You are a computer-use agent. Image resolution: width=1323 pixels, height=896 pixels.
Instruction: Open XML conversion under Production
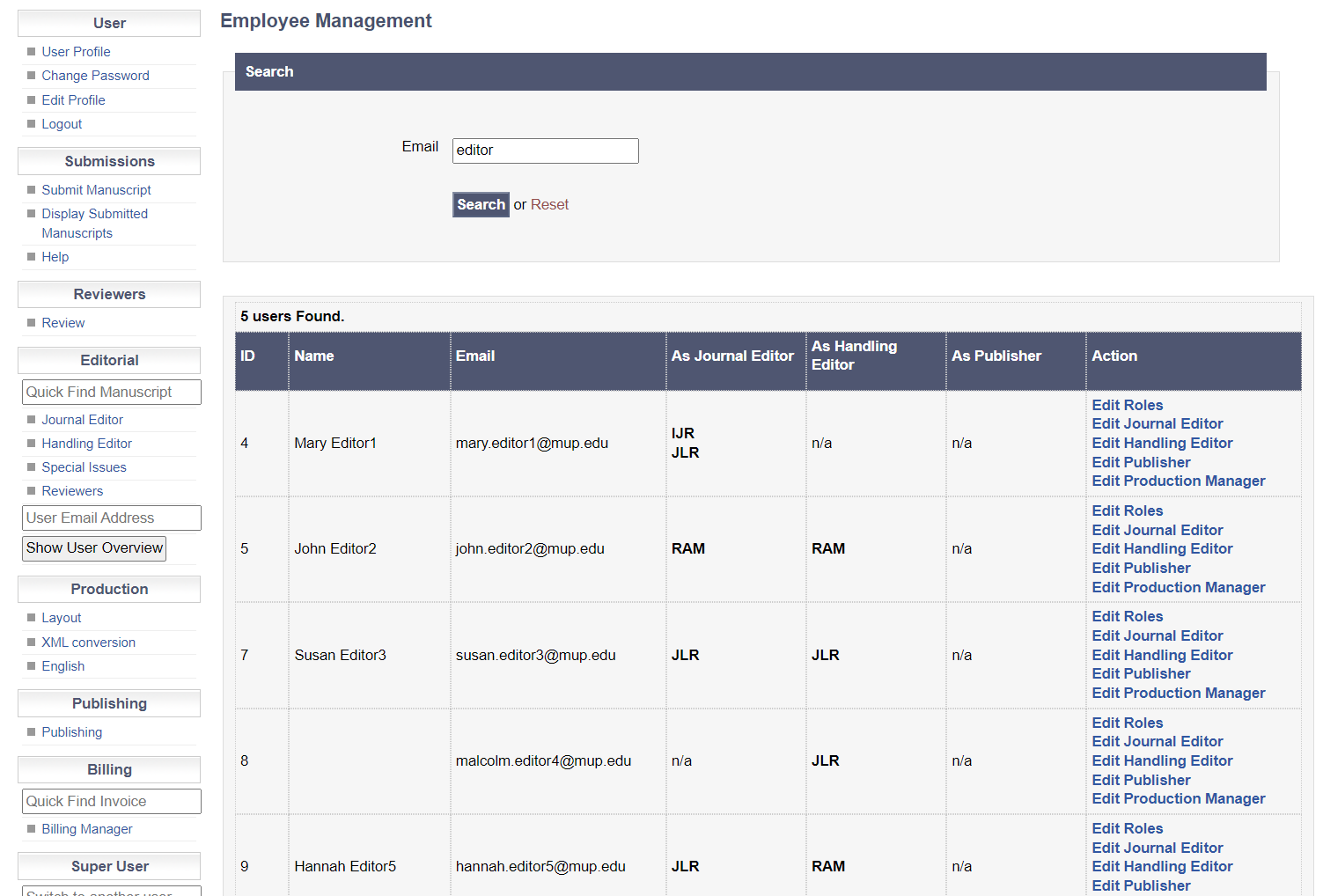[88, 643]
